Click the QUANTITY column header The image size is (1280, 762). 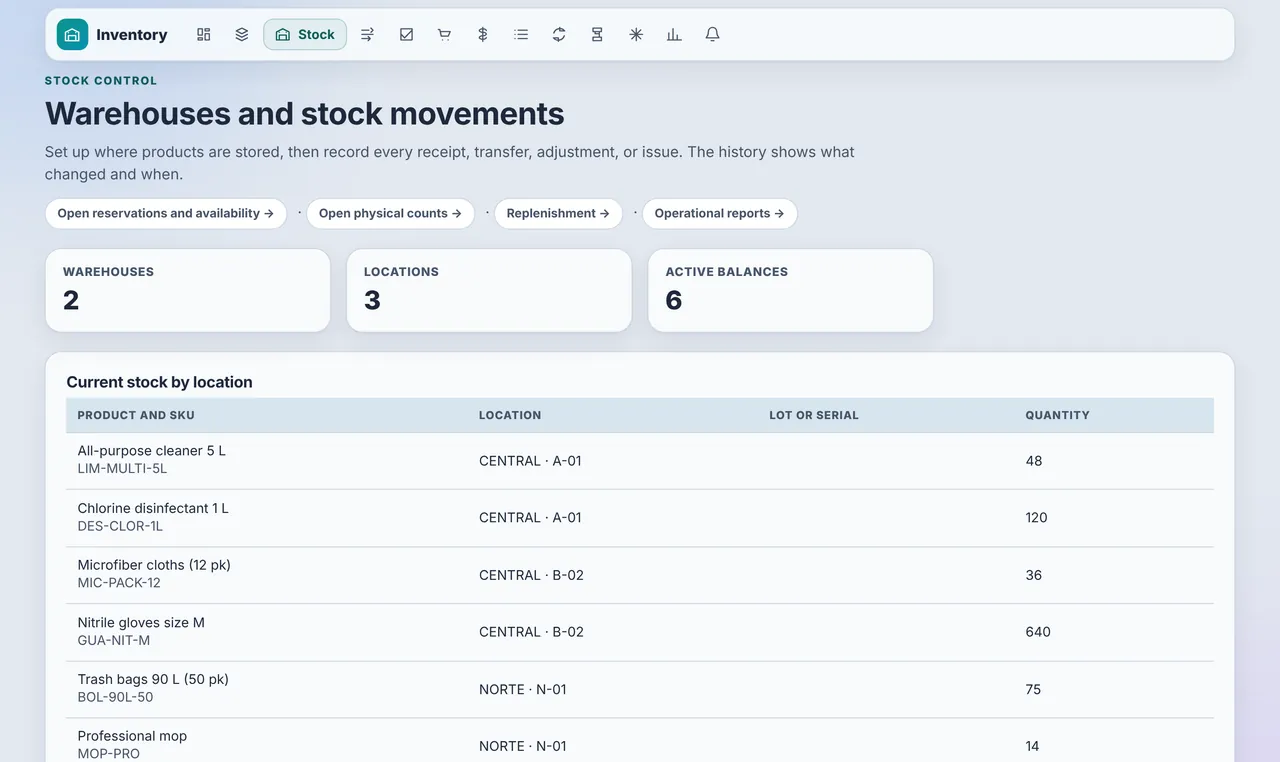pyautogui.click(x=1057, y=415)
